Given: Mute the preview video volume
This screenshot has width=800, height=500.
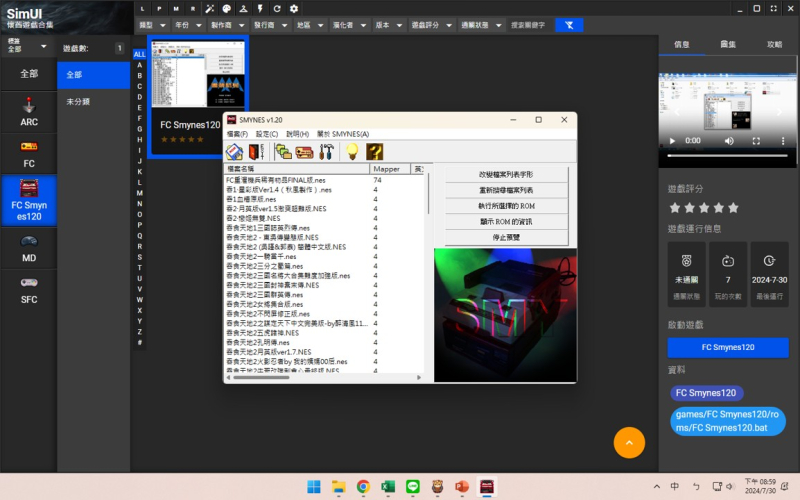Looking at the screenshot, I should [729, 141].
